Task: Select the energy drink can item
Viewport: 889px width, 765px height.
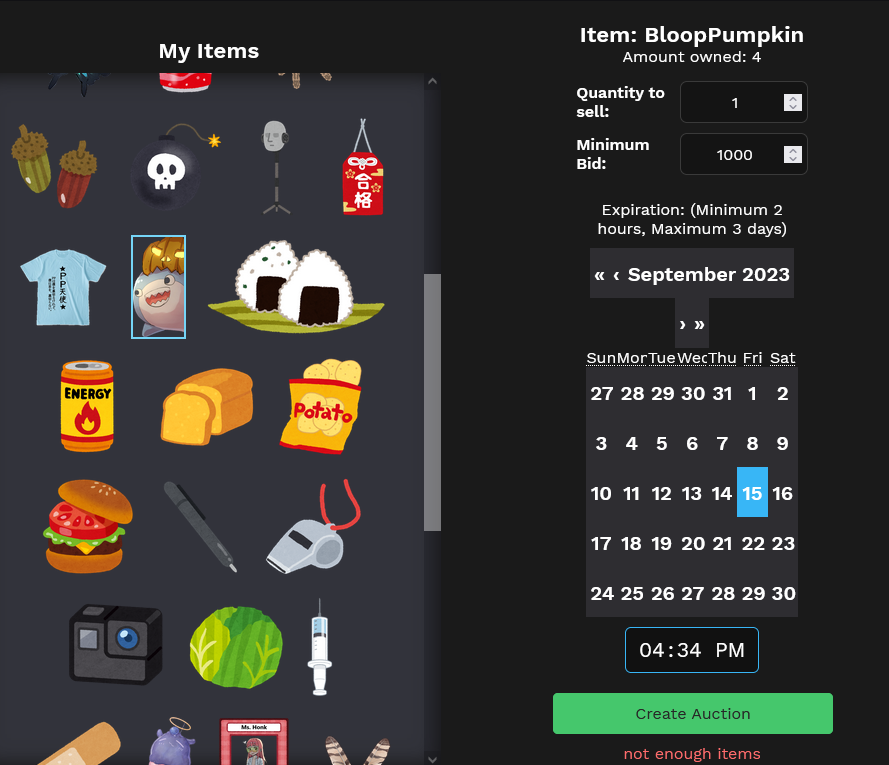Action: click(87, 406)
